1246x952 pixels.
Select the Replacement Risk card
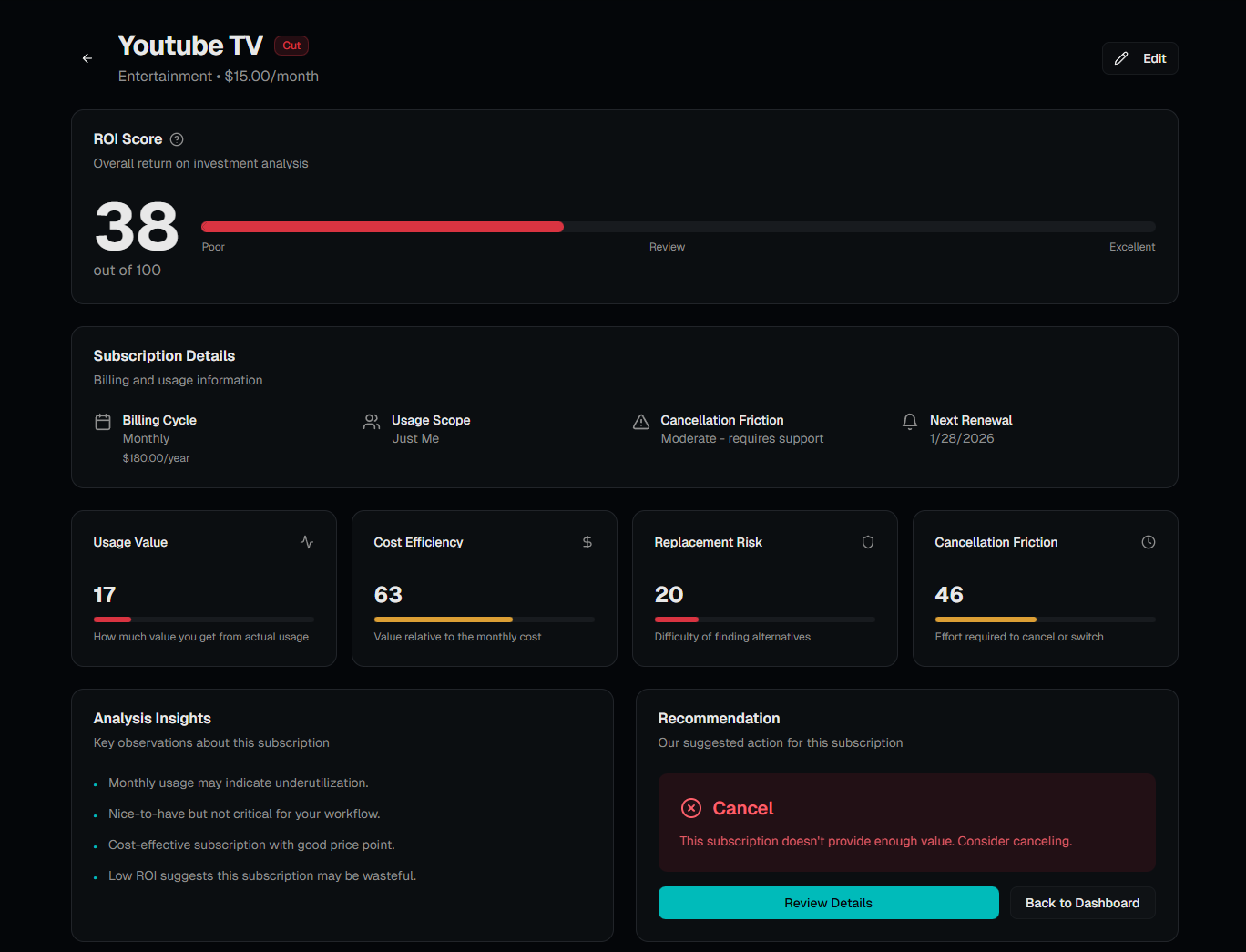pyautogui.click(x=764, y=588)
